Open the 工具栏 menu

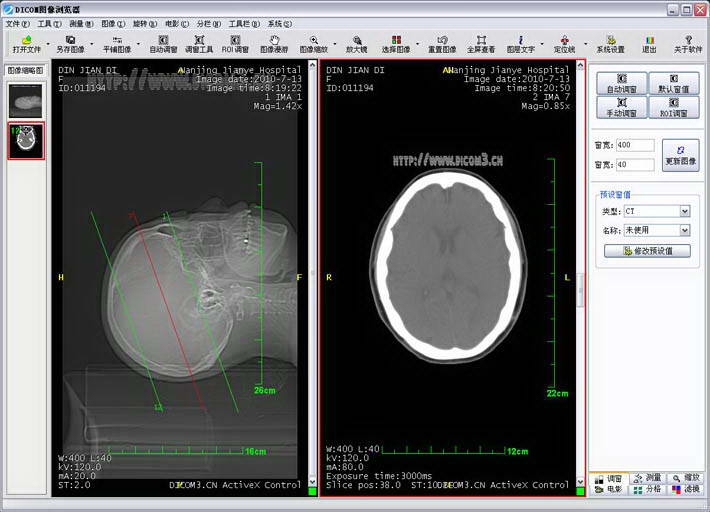[244, 24]
